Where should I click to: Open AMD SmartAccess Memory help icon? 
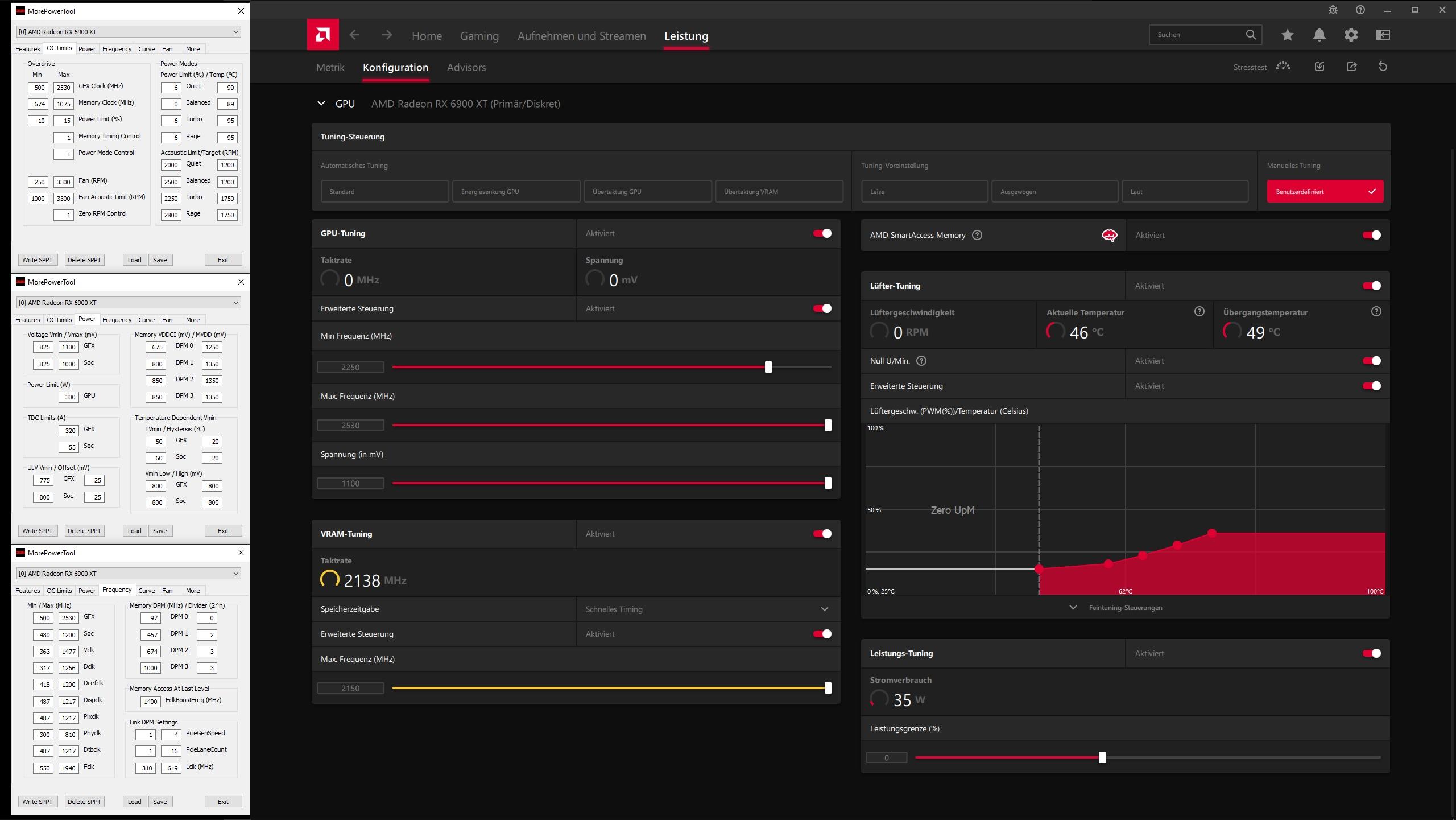977,235
